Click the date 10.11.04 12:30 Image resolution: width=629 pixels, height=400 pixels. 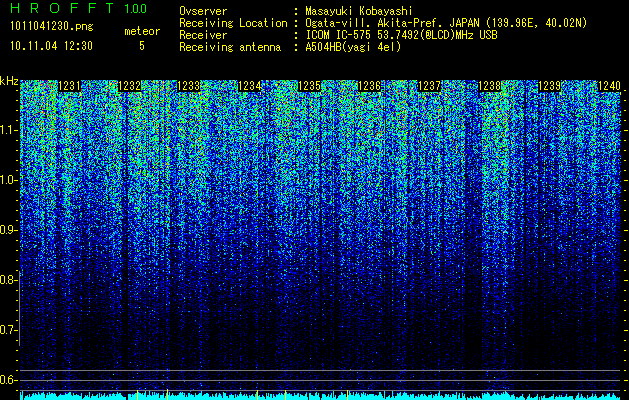click(x=51, y=46)
